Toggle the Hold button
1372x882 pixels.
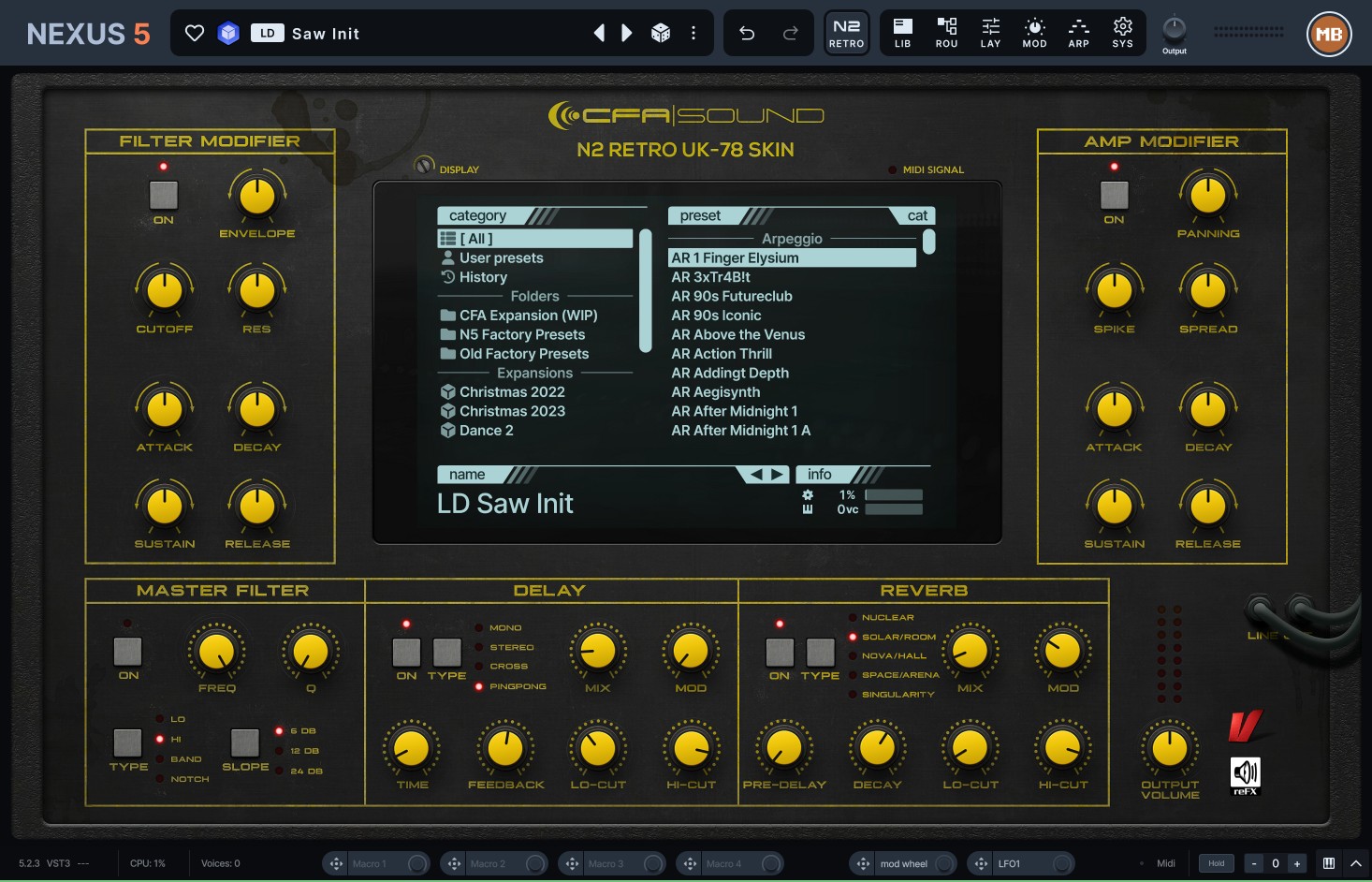[x=1217, y=863]
